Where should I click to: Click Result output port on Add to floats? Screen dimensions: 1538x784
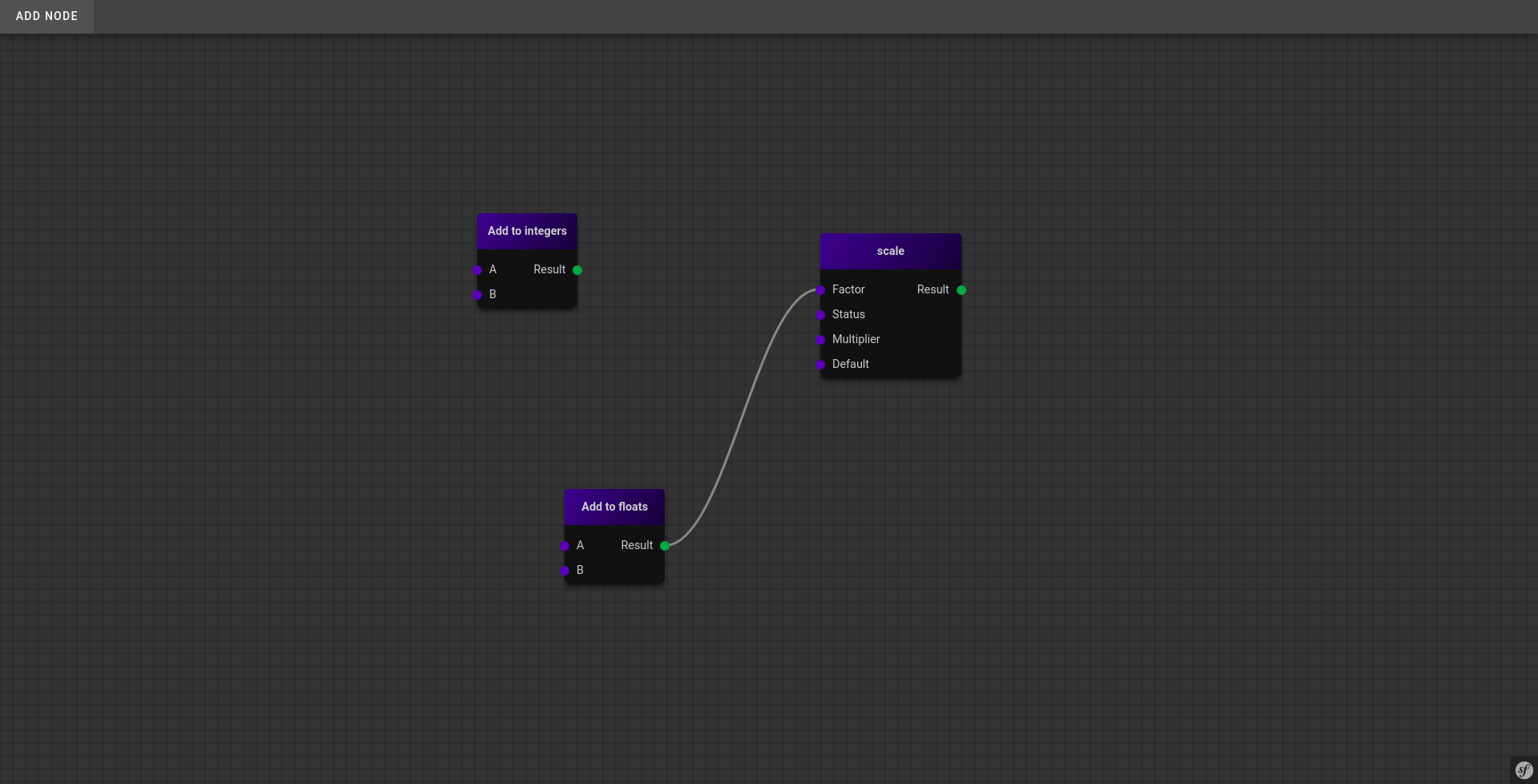(x=665, y=546)
